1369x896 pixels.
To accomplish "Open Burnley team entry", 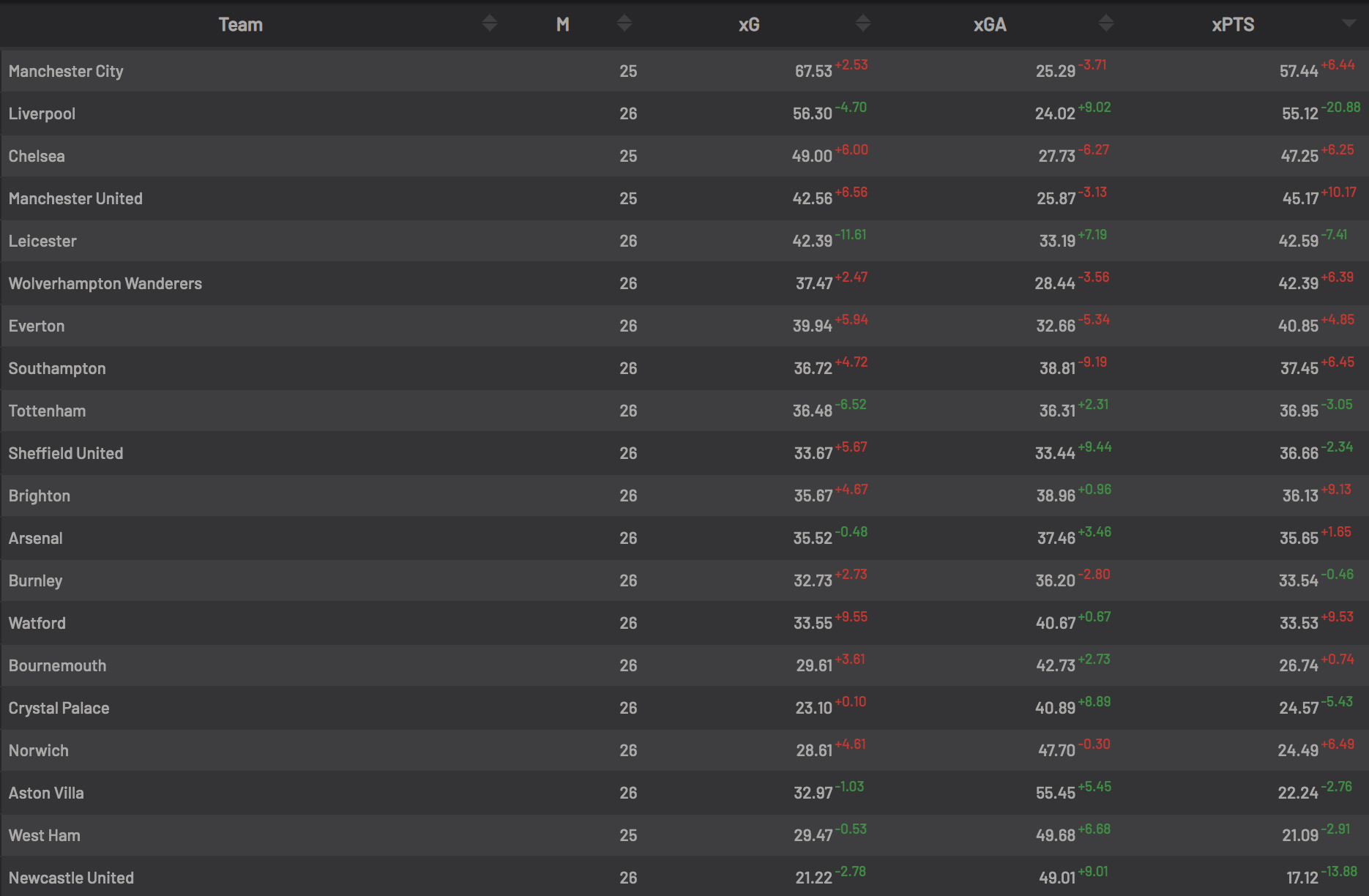I will point(35,580).
